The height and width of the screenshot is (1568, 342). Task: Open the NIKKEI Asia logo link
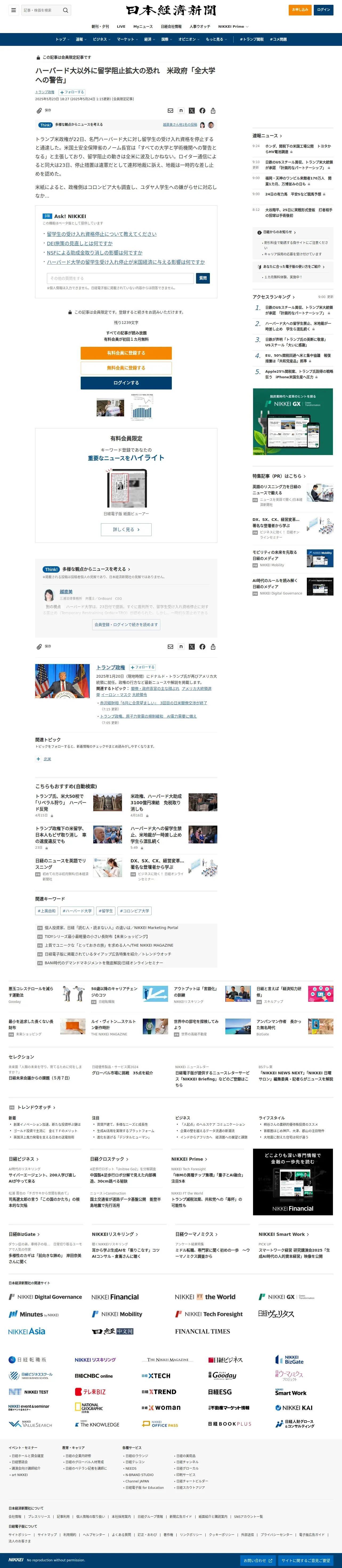[x=27, y=1331]
